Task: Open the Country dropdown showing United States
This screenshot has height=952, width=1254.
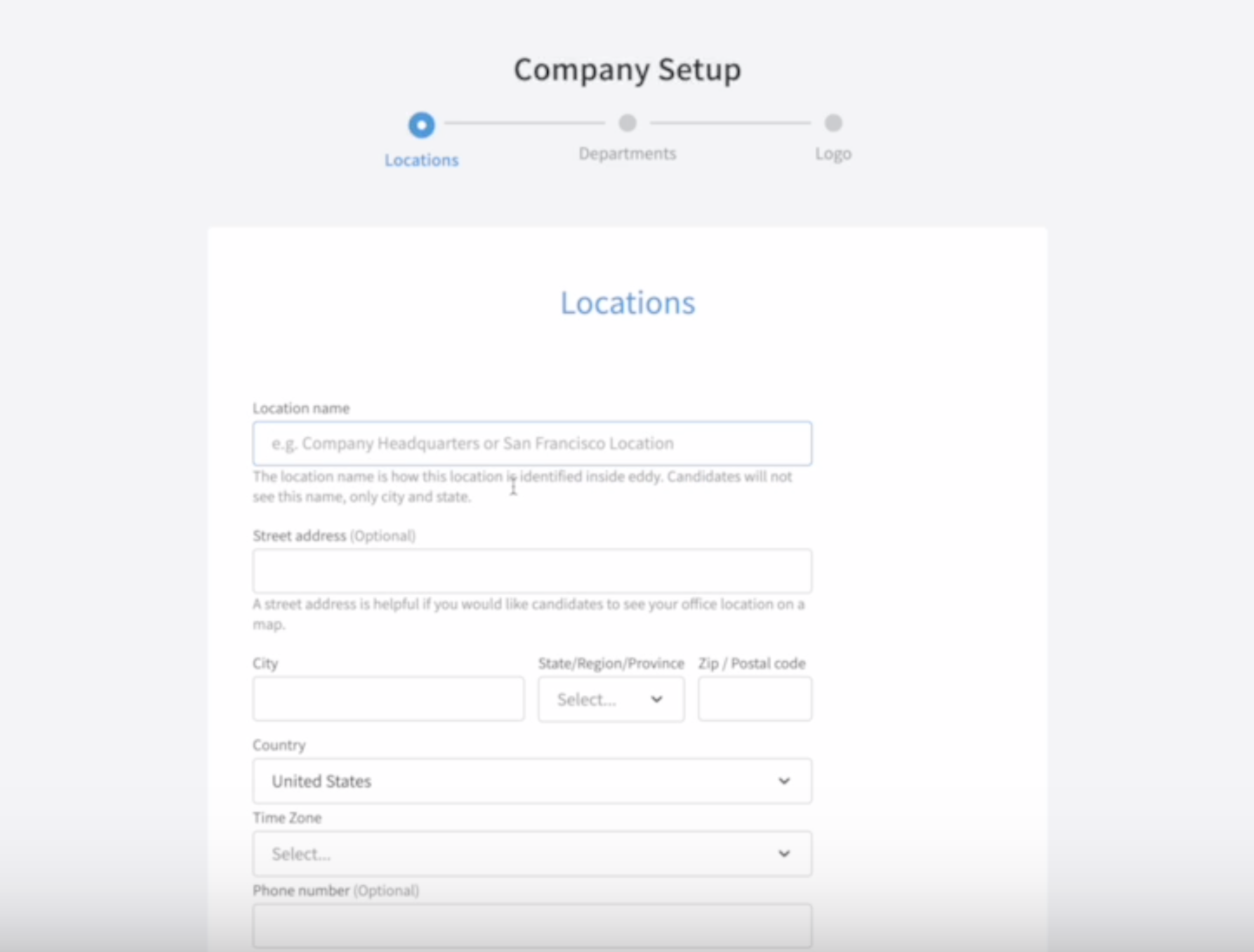Action: coord(532,781)
